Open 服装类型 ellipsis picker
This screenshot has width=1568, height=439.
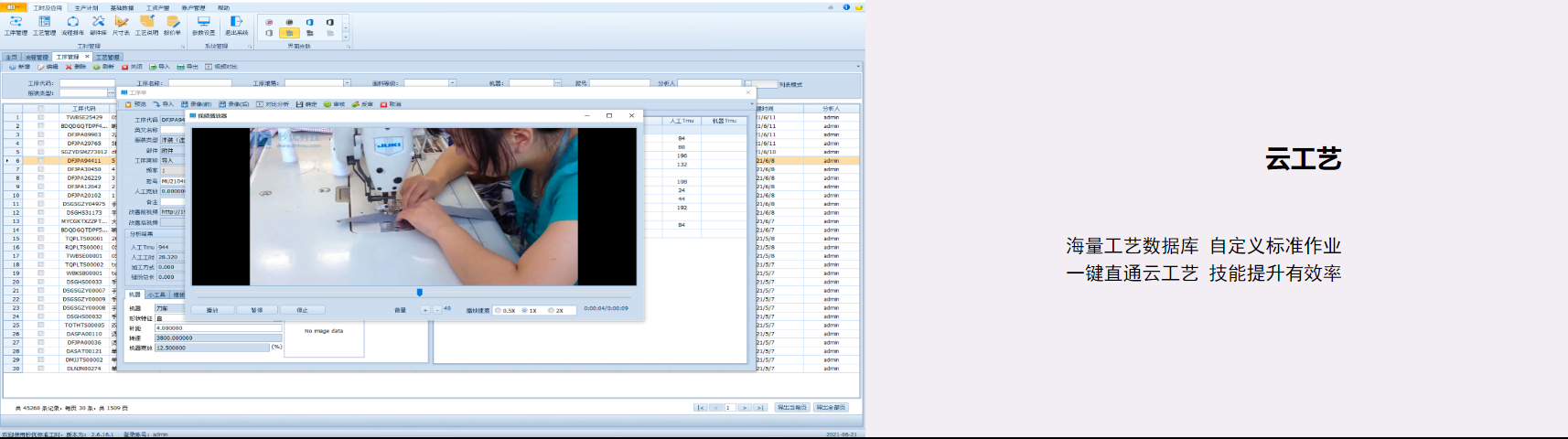[112, 92]
